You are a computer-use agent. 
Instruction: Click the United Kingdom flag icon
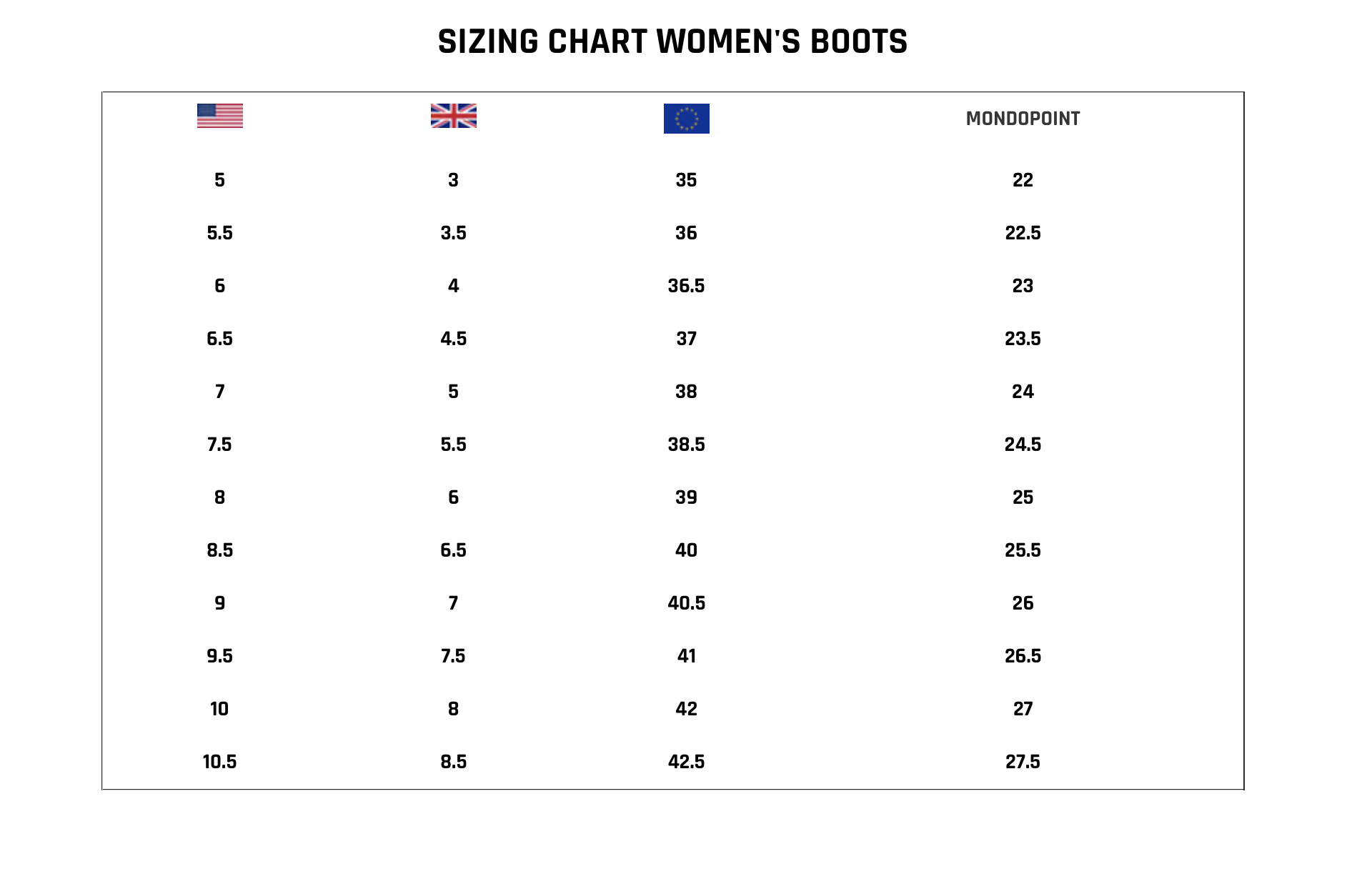454,116
